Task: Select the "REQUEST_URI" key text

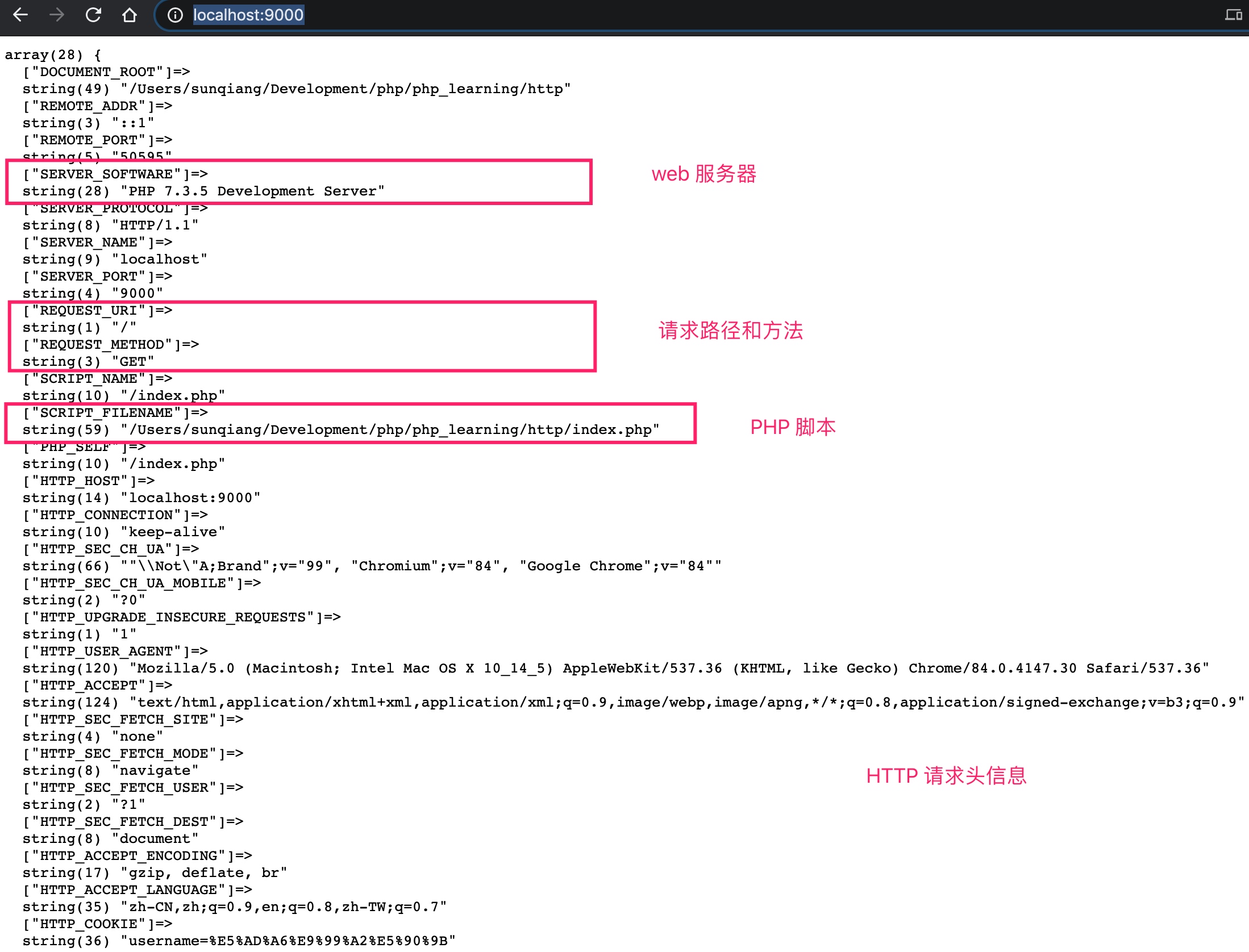Action: click(89, 311)
